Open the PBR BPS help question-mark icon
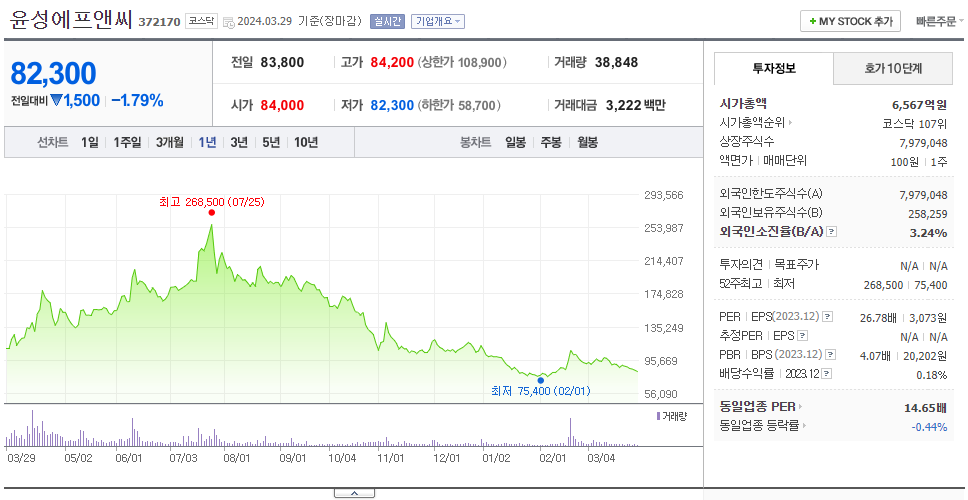 (x=831, y=355)
